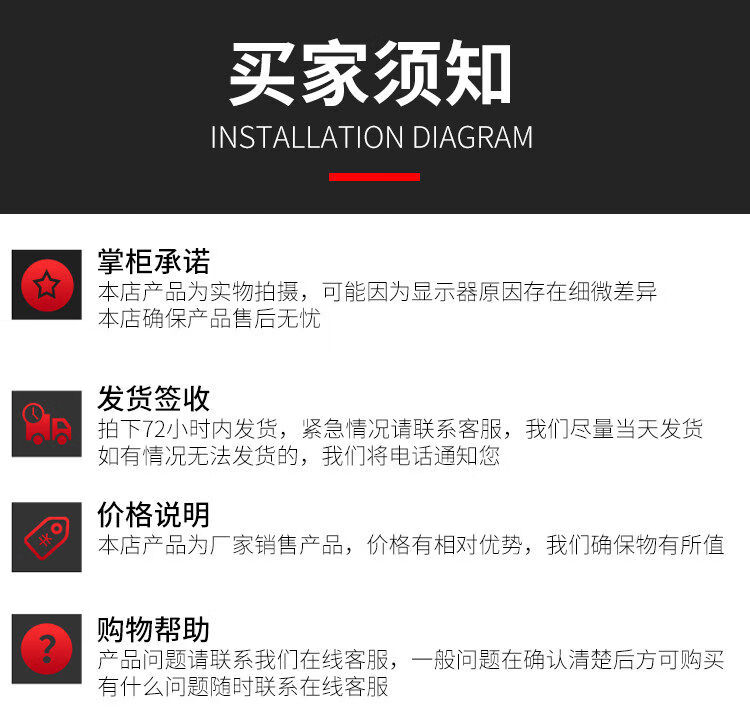Click the line 产品问题请联系我们在线客服
This screenshot has width=750, height=722.
[x=411, y=660]
